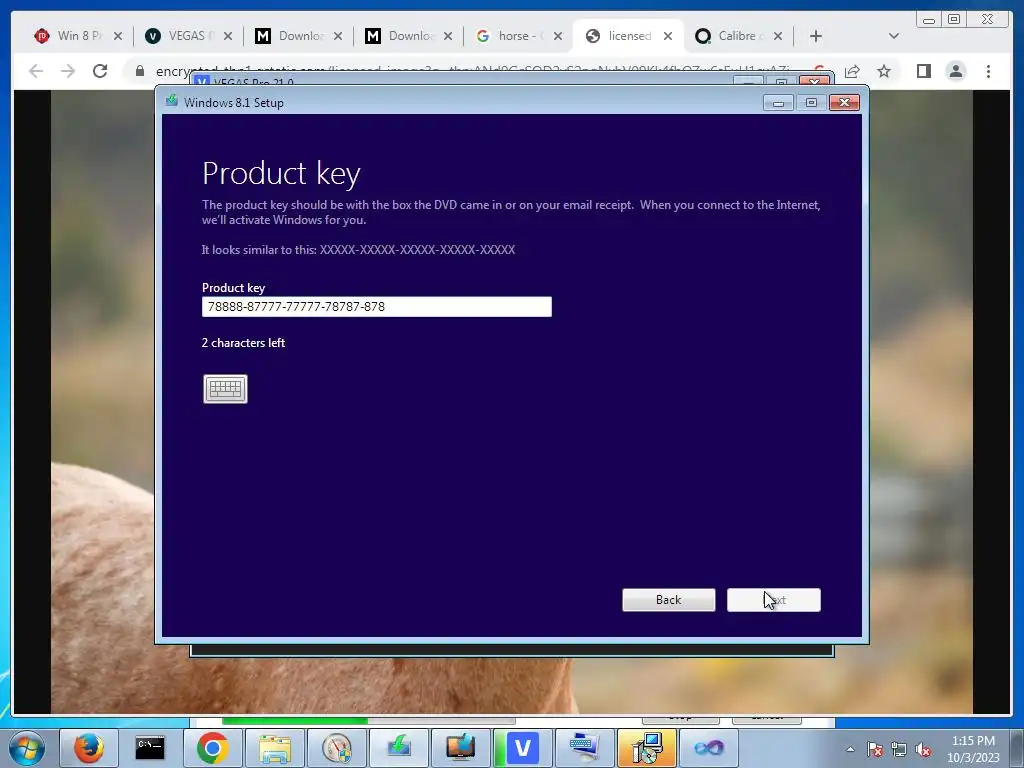
Task: Open Chrome profile avatar menu
Action: [x=956, y=71]
